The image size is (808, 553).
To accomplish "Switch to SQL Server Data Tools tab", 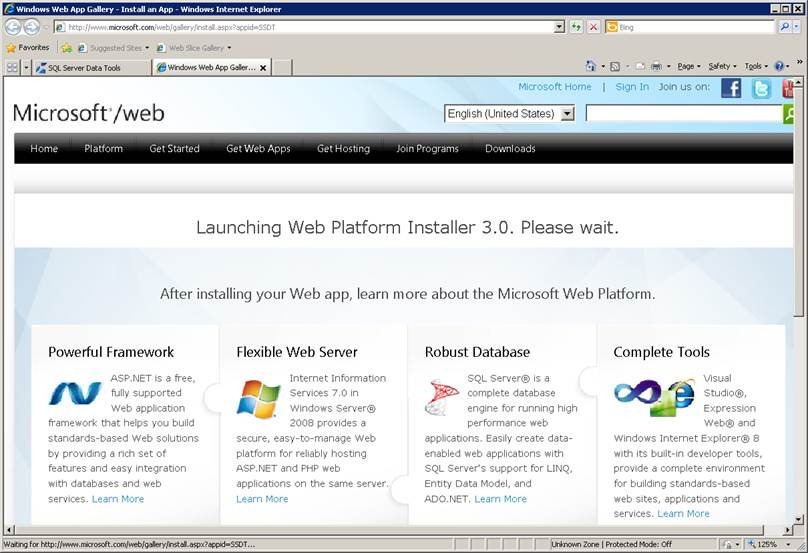I will click(x=92, y=68).
